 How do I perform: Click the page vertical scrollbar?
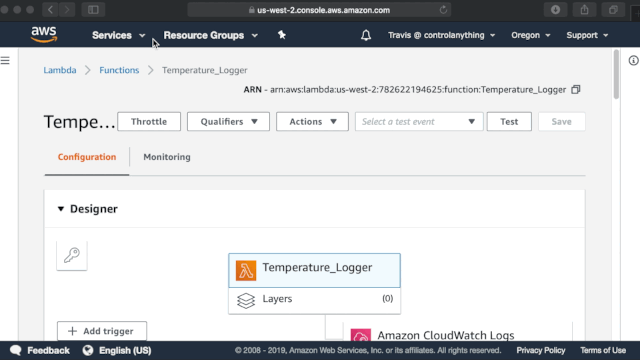click(x=616, y=74)
